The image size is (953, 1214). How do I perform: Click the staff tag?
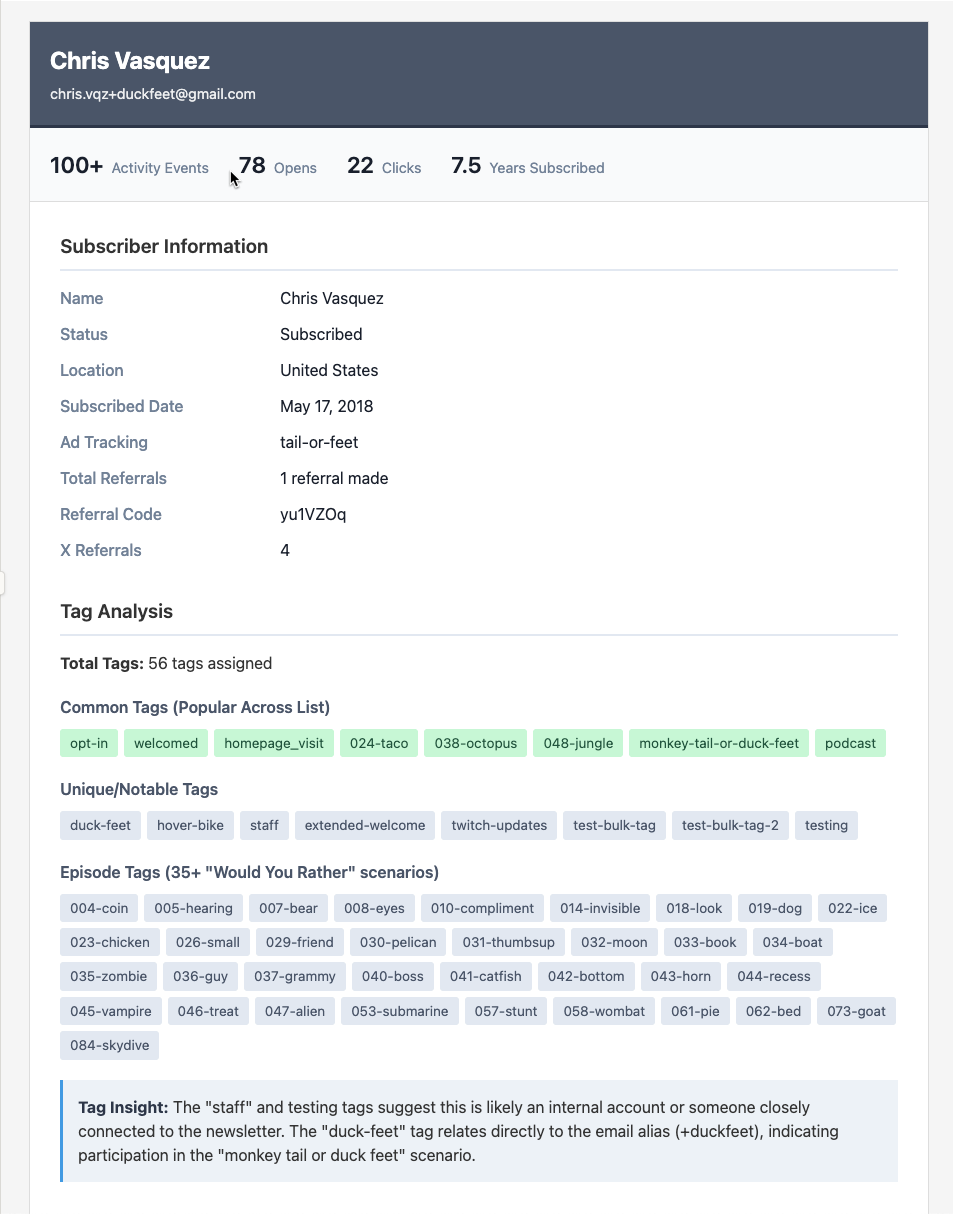pos(264,825)
